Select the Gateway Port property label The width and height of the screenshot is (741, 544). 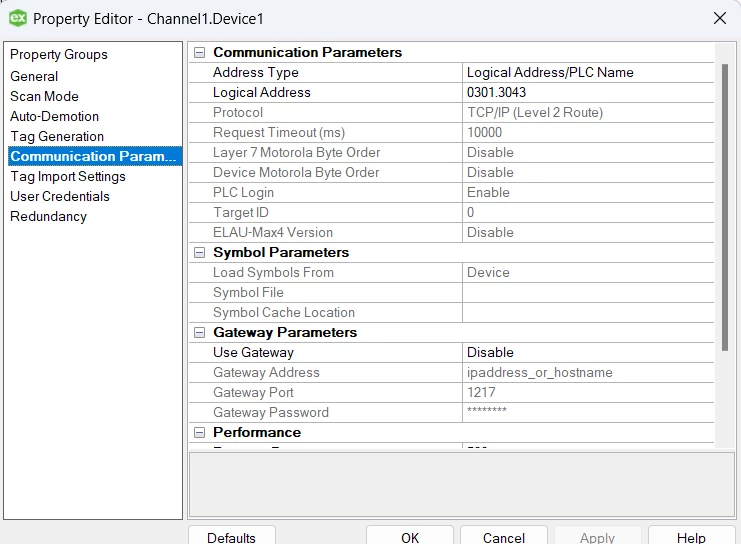pyautogui.click(x=253, y=392)
